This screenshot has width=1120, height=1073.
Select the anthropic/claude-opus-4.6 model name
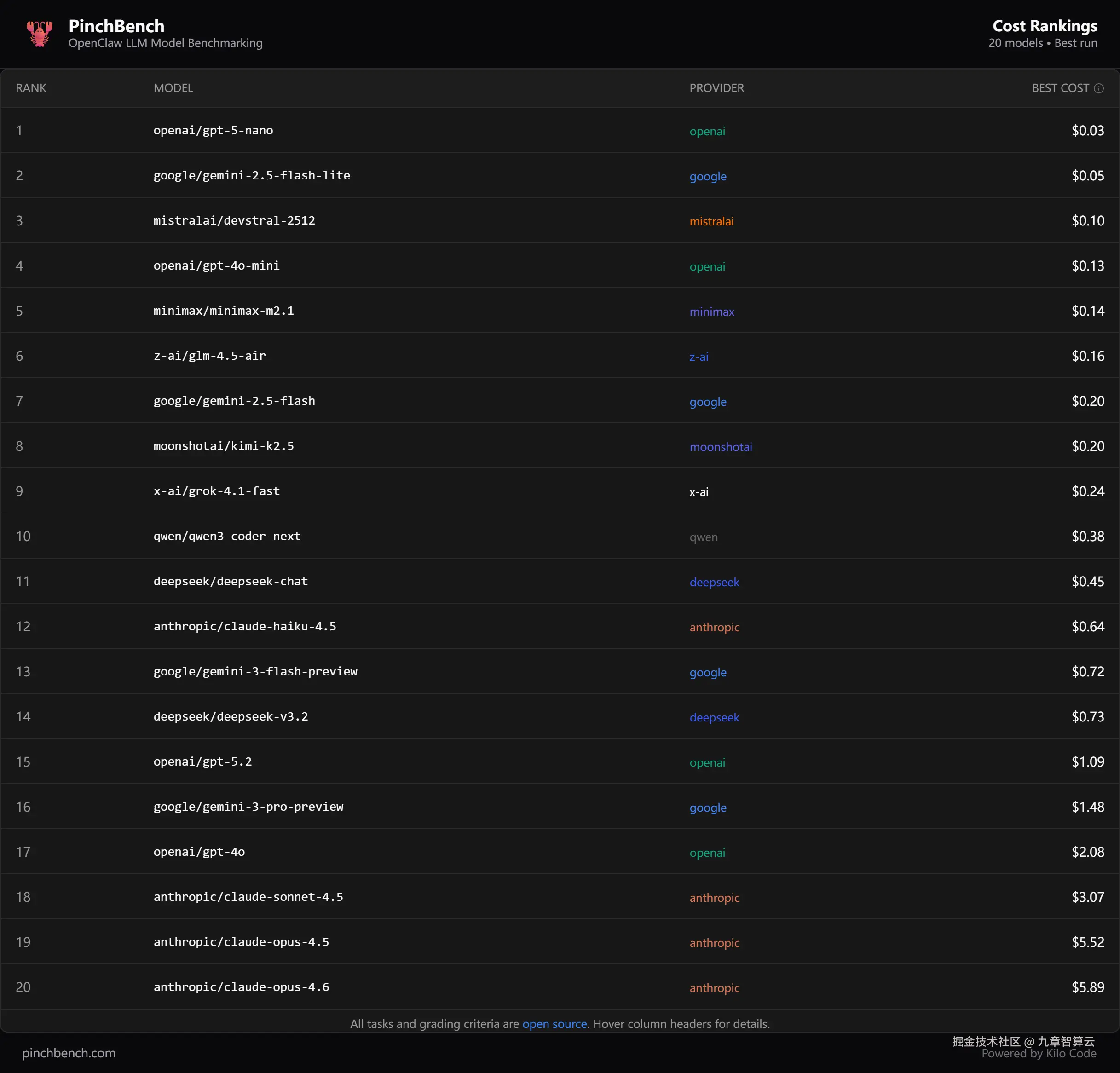[241, 986]
